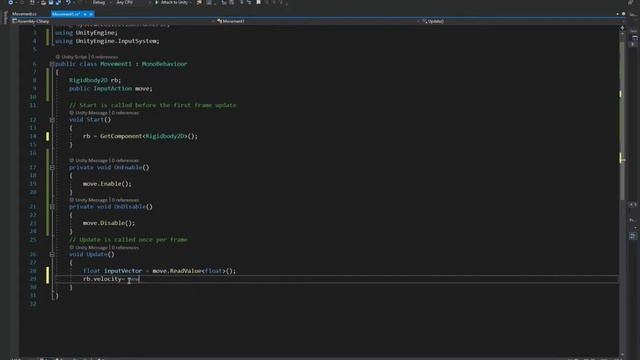Click Unity Message above Start()
The image size is (640, 360).
point(88,113)
